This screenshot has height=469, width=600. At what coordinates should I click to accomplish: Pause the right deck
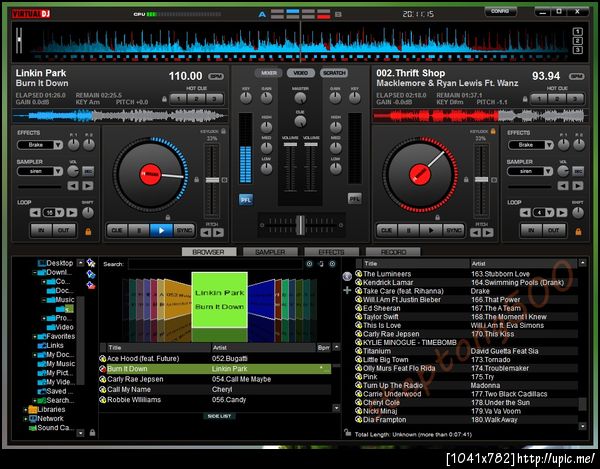coord(409,230)
